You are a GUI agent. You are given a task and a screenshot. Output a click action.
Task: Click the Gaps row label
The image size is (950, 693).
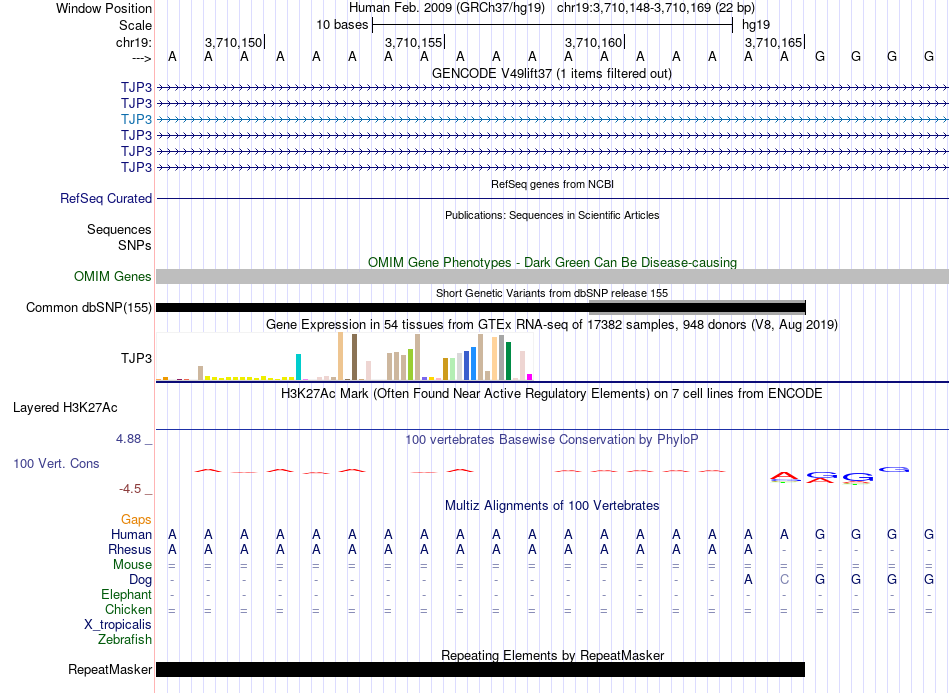pyautogui.click(x=136, y=520)
